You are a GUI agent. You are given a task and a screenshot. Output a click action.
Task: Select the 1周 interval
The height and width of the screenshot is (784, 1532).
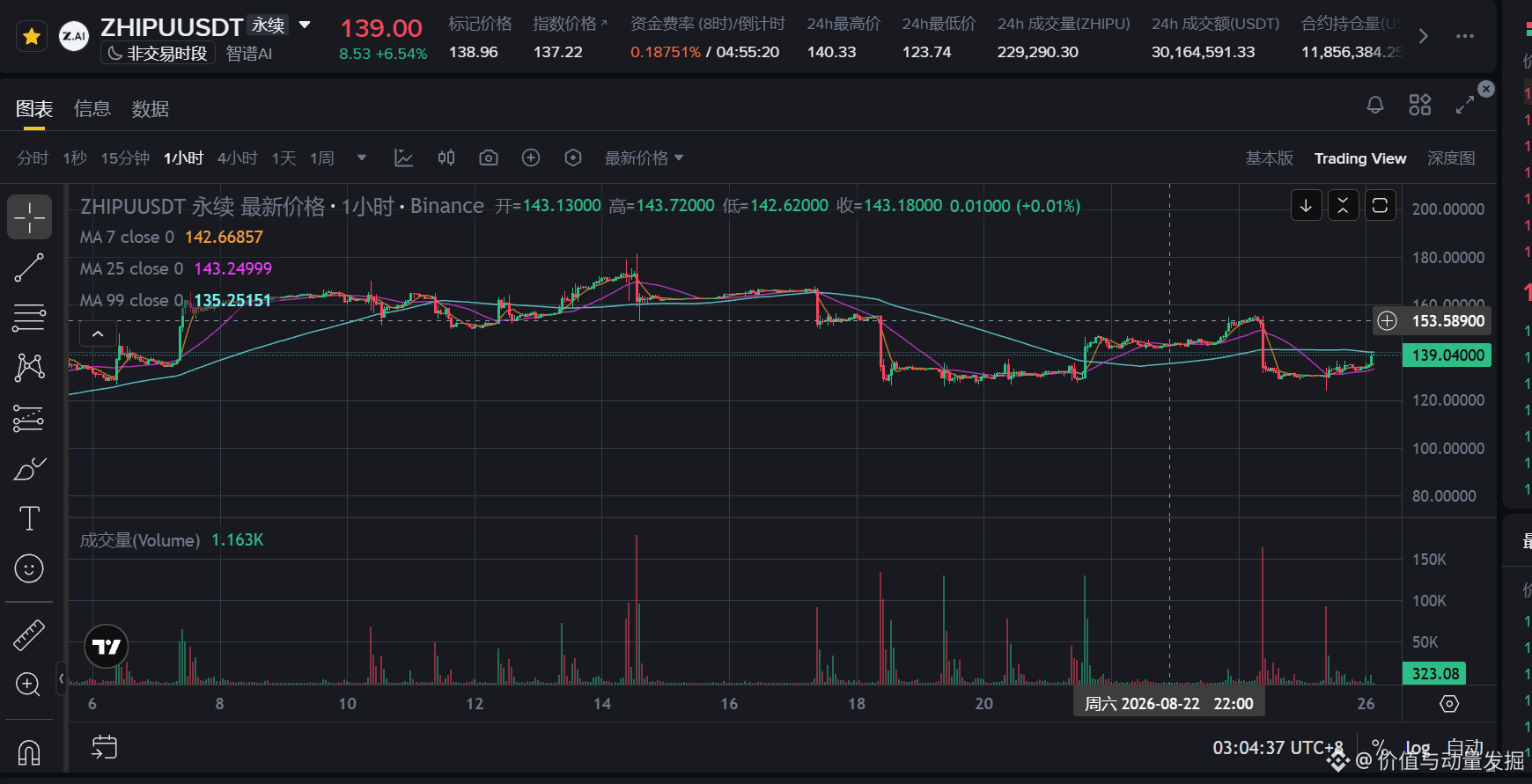pyautogui.click(x=322, y=158)
